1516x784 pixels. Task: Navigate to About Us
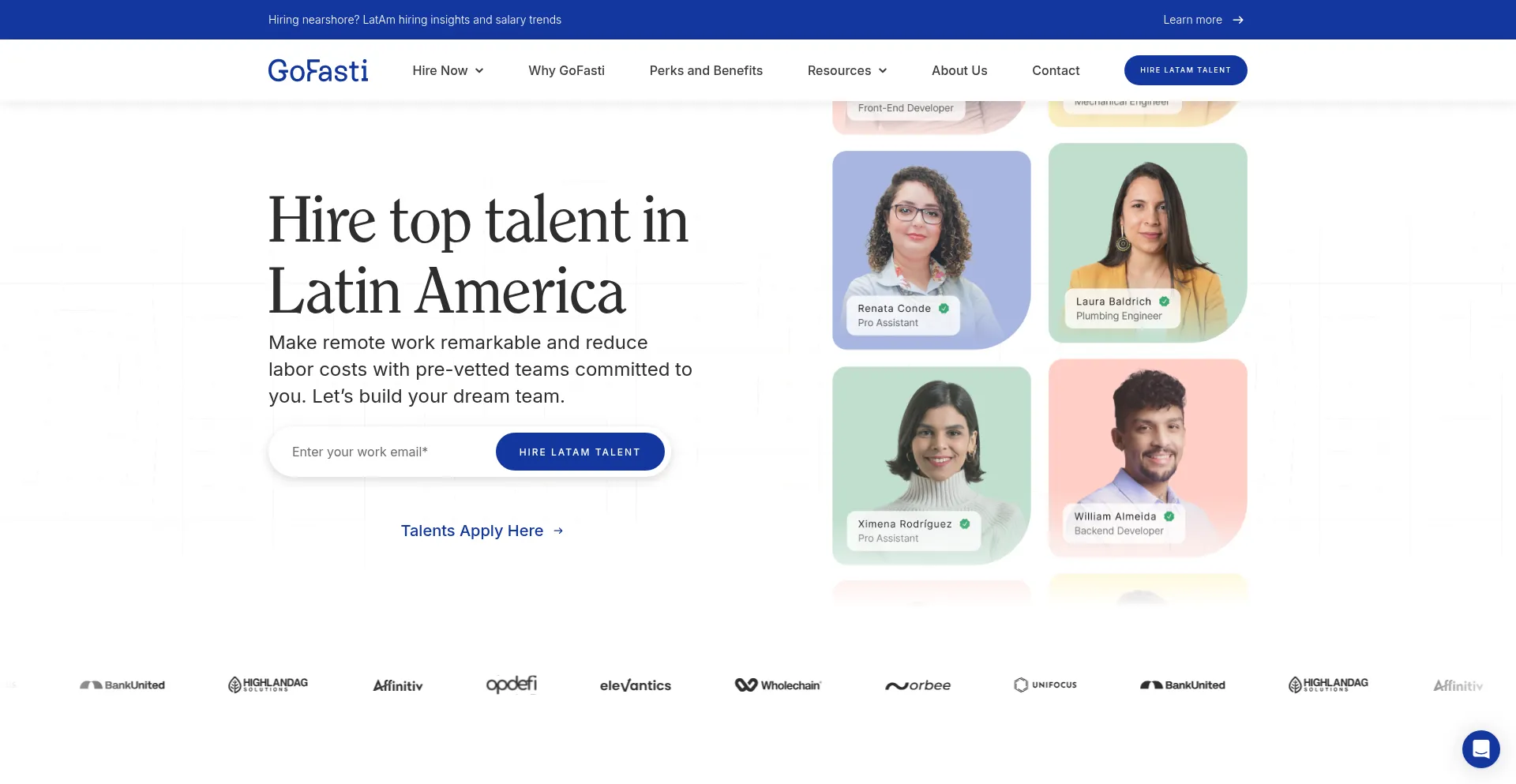pos(959,70)
